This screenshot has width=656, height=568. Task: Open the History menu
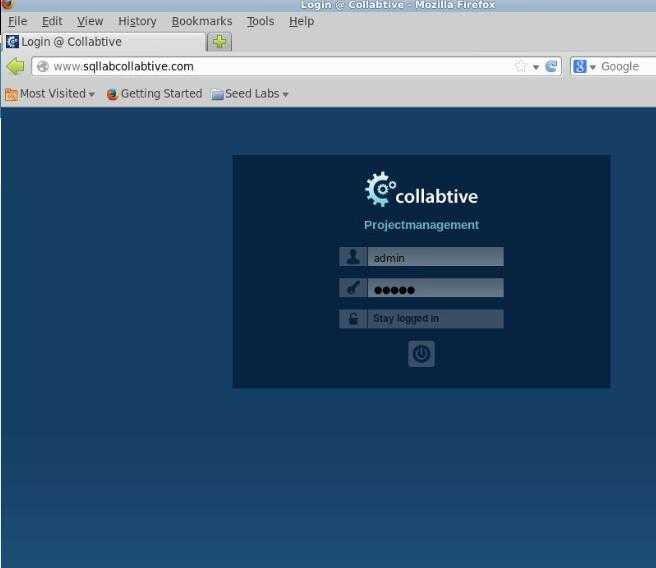(x=137, y=21)
